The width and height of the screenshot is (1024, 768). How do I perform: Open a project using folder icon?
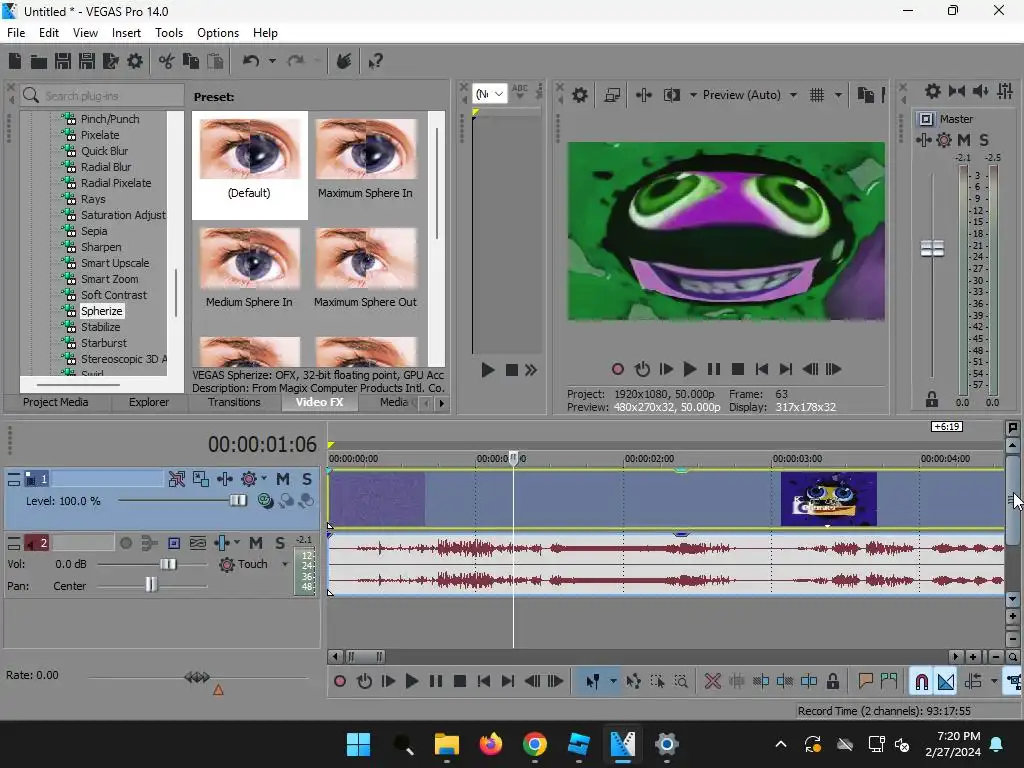click(x=39, y=61)
